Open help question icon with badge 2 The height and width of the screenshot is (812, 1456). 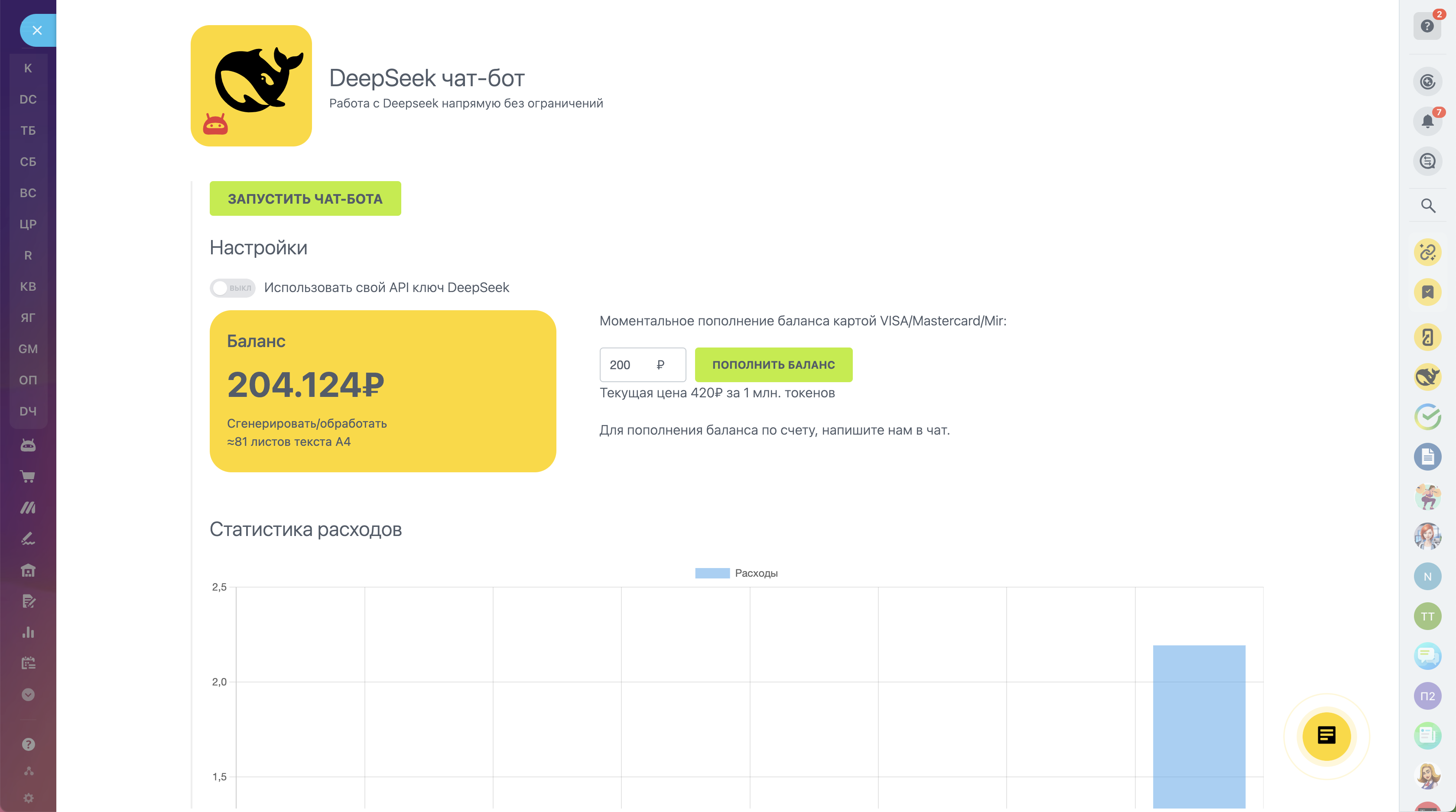pos(1427,26)
